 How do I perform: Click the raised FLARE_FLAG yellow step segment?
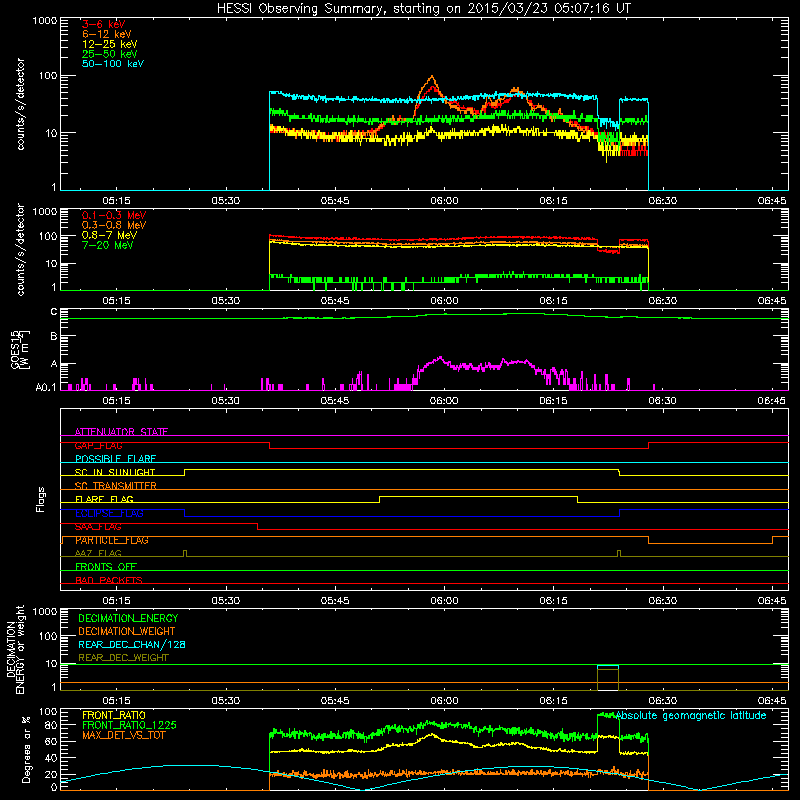479,496
